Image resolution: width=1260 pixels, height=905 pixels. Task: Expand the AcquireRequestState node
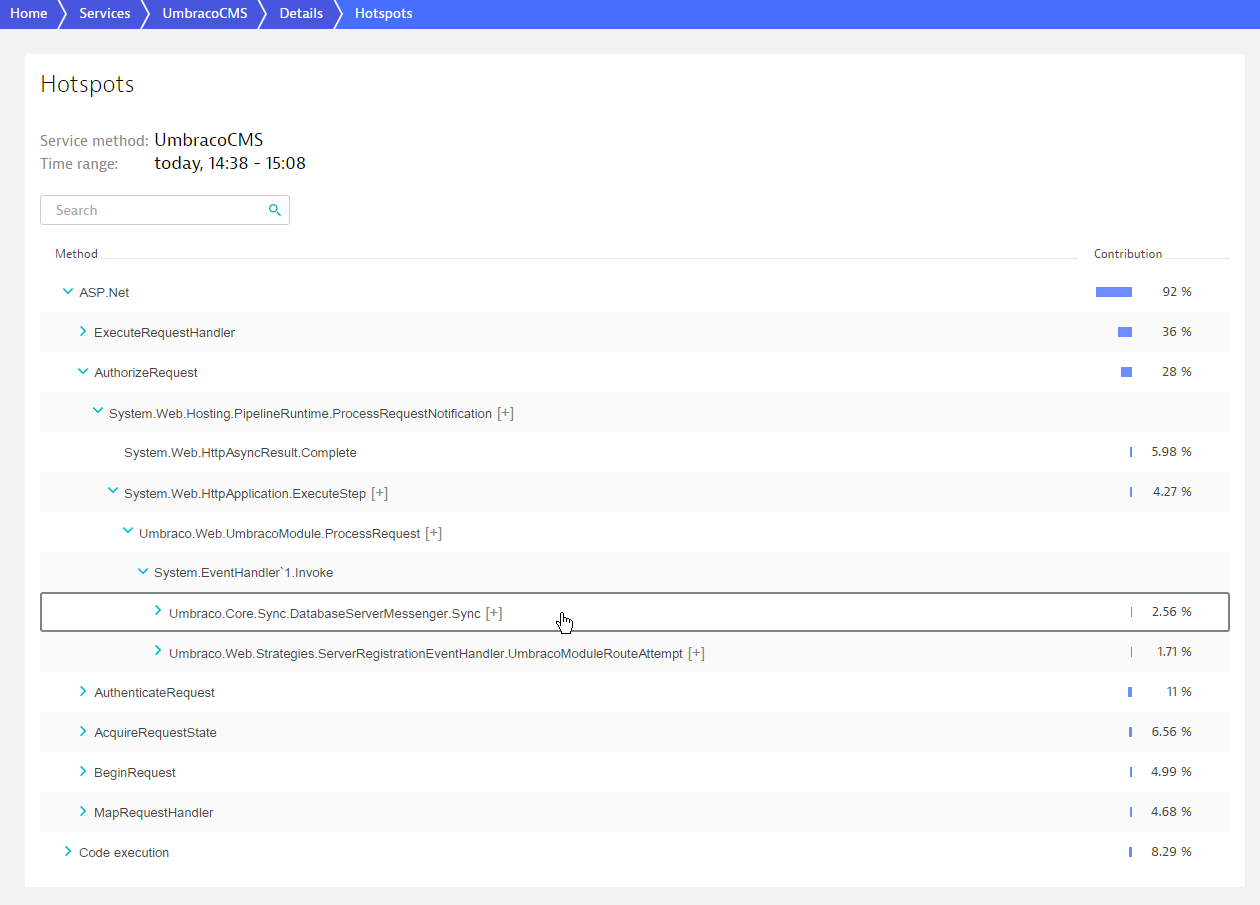click(83, 731)
